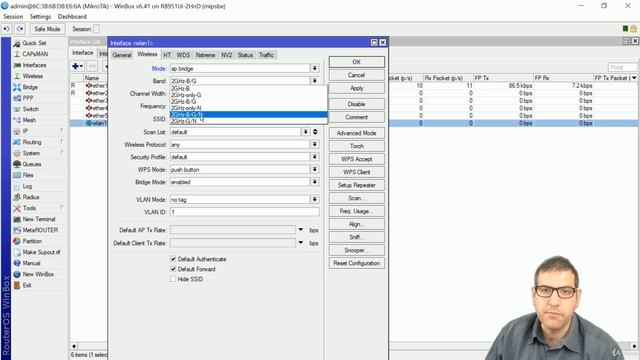
Task: Expand Default Client Tx Rate arrow
Action: pyautogui.click(x=301, y=242)
